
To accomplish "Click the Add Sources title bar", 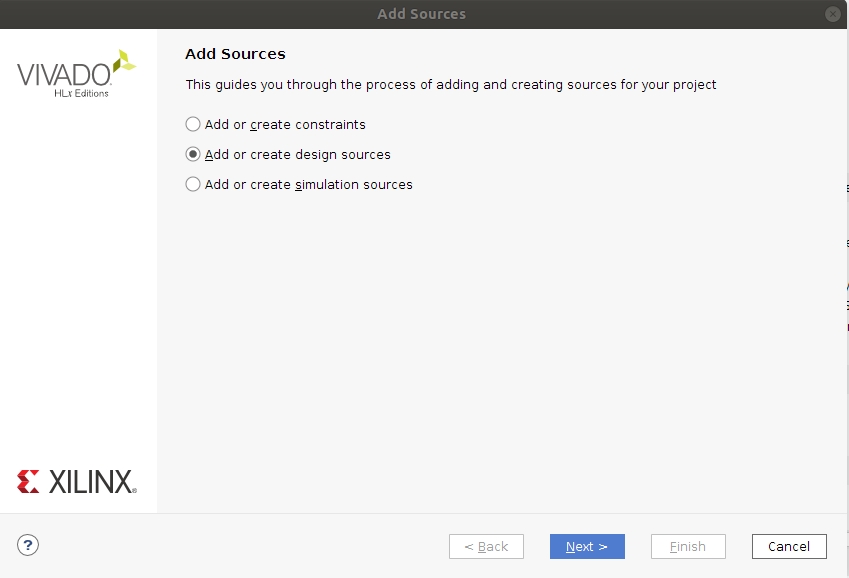I will [x=421, y=14].
